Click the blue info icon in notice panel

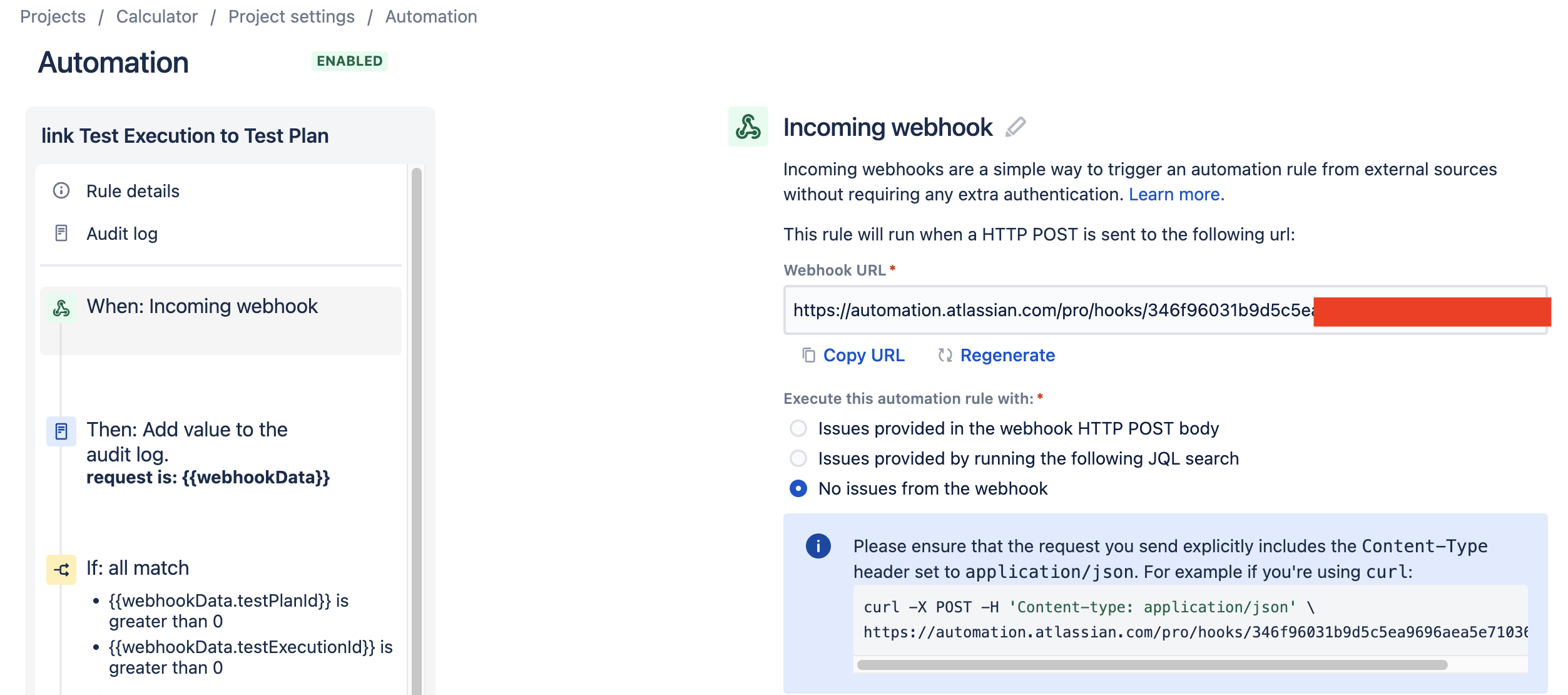818,546
